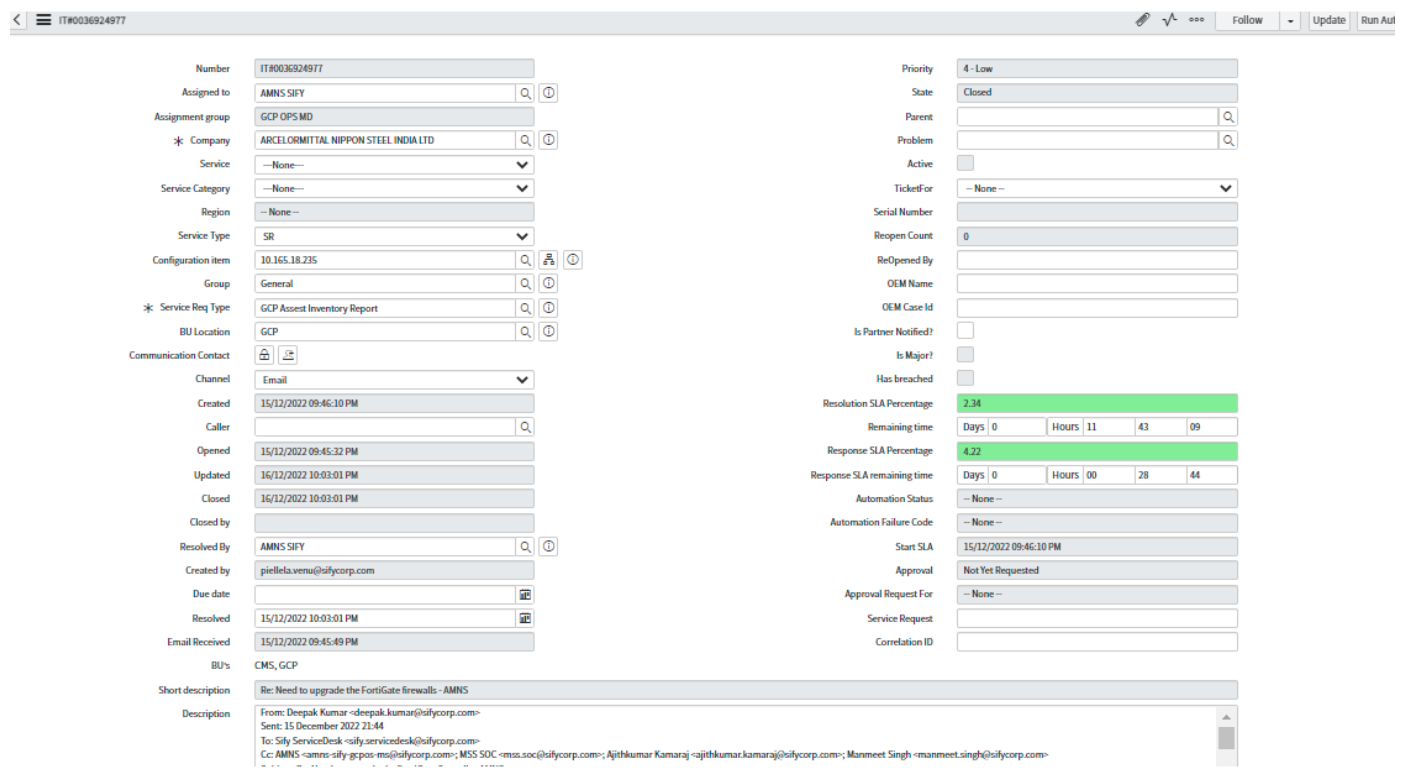Click into the Service Request field
Viewport: 1403px width, 773px height.
(1097, 618)
